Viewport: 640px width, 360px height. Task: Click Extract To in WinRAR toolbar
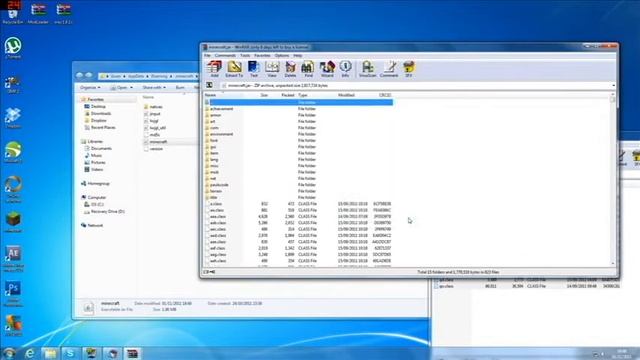point(234,69)
